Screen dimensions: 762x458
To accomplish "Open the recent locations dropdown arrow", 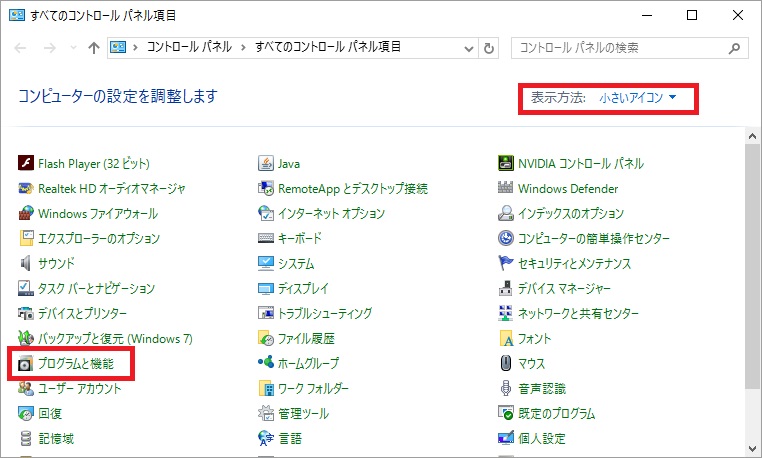I will [x=73, y=48].
